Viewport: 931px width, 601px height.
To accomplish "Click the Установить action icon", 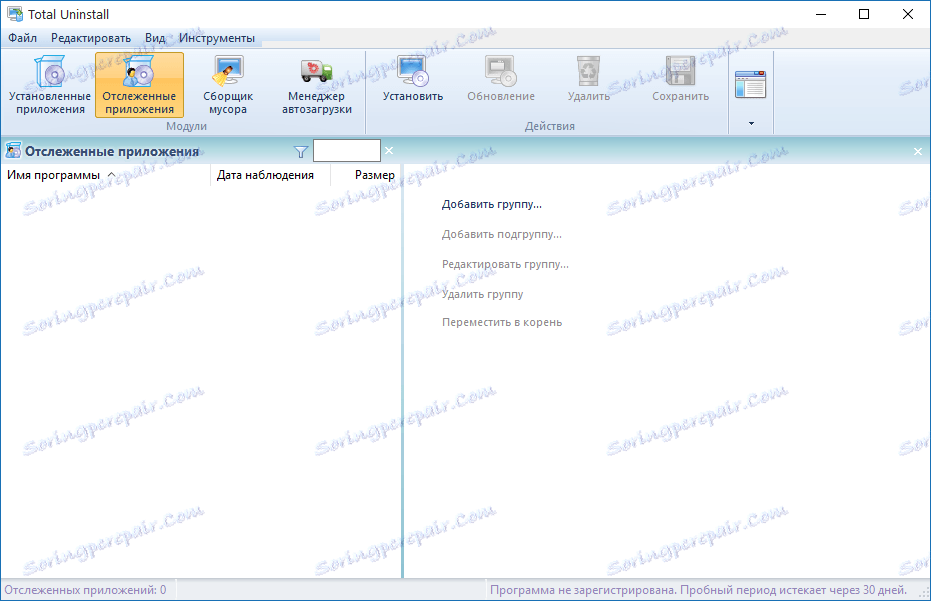I will 413,72.
